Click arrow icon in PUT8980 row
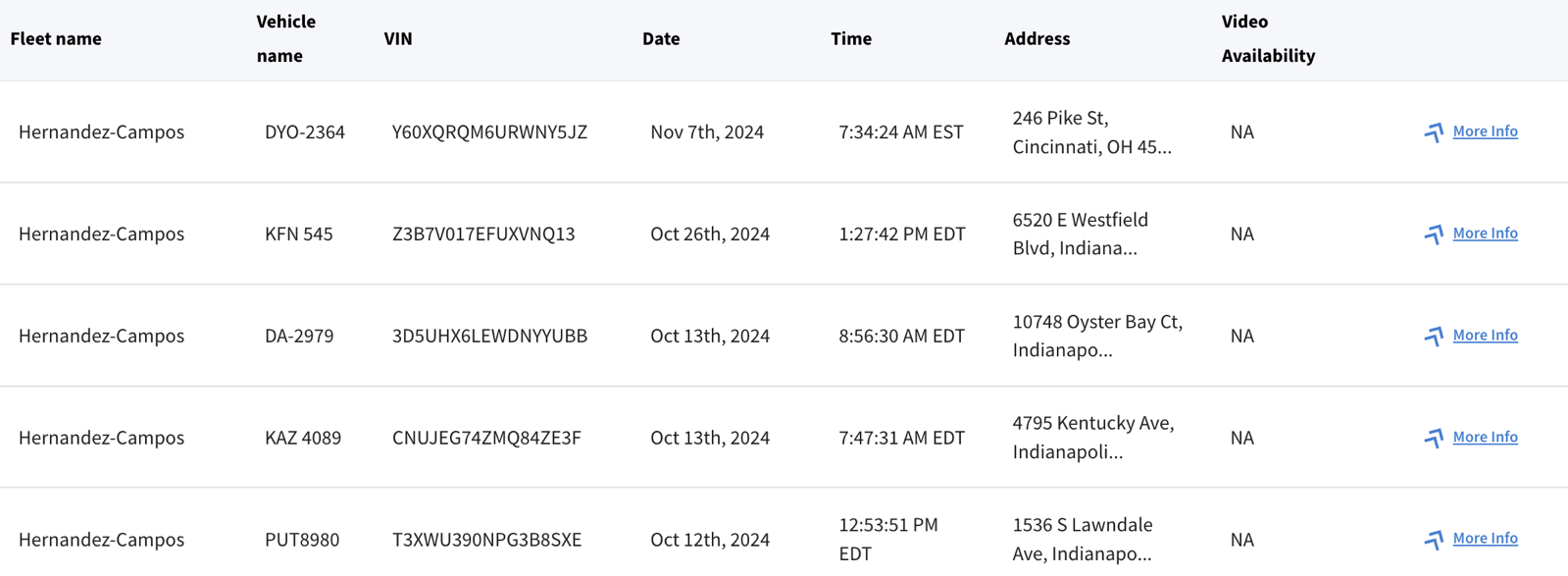 [1434, 540]
